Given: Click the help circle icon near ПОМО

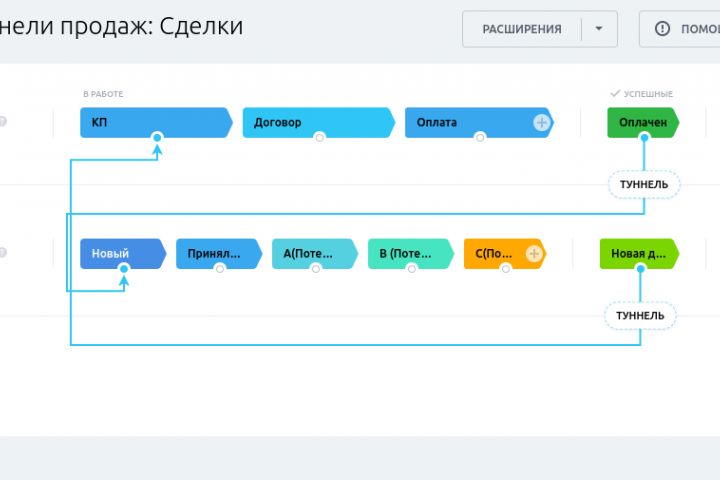Looking at the screenshot, I should coord(662,29).
